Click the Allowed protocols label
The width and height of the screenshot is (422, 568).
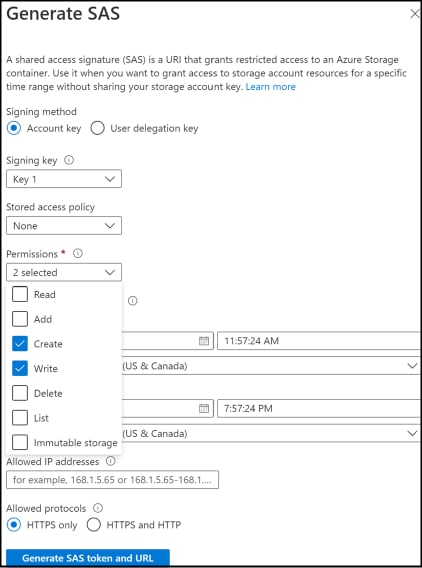[46, 509]
